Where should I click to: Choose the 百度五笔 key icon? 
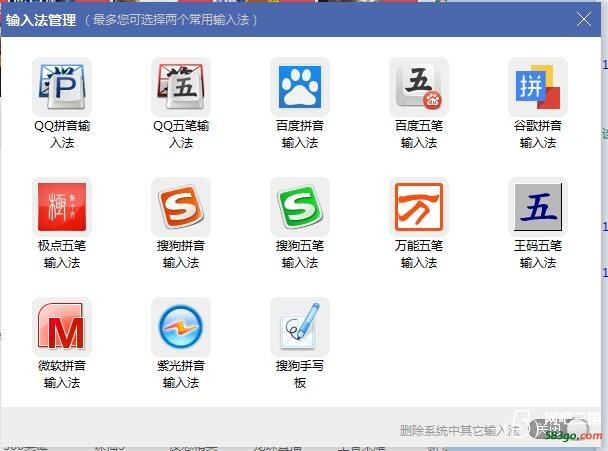[419, 86]
